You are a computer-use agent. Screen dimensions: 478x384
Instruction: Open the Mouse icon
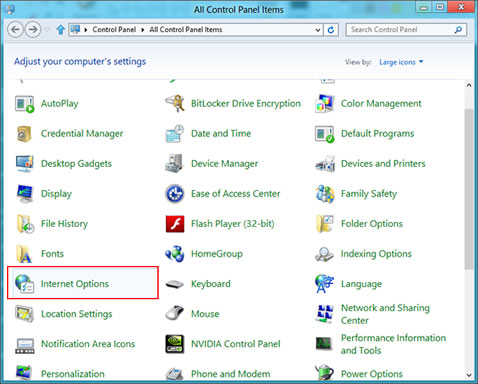click(x=175, y=313)
